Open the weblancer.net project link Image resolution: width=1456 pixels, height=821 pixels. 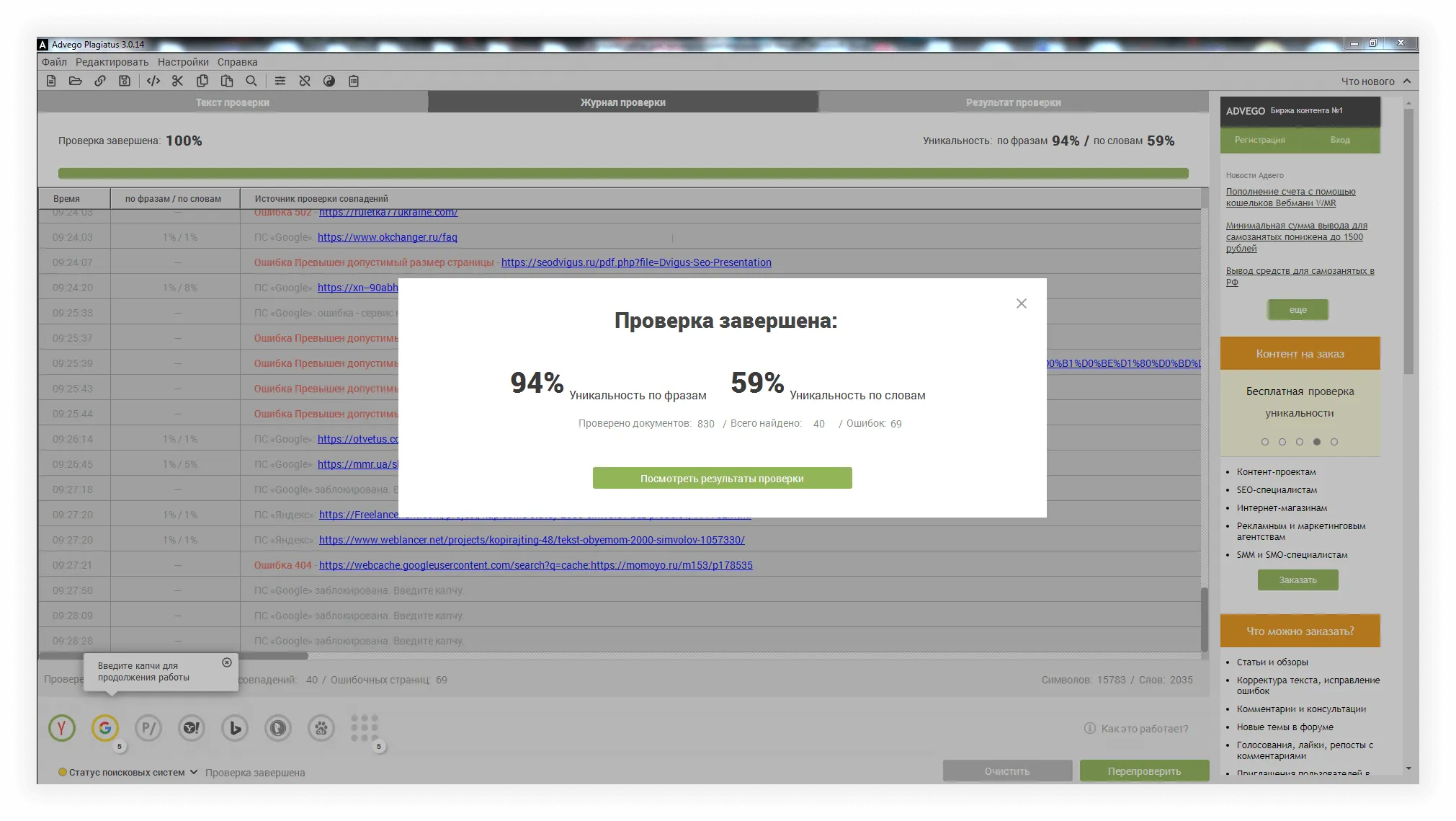(x=532, y=540)
